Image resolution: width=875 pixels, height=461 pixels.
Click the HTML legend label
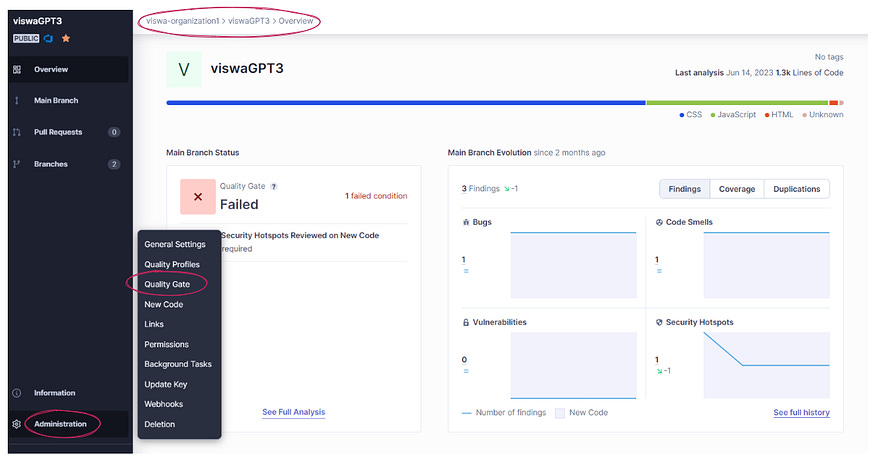(x=782, y=114)
